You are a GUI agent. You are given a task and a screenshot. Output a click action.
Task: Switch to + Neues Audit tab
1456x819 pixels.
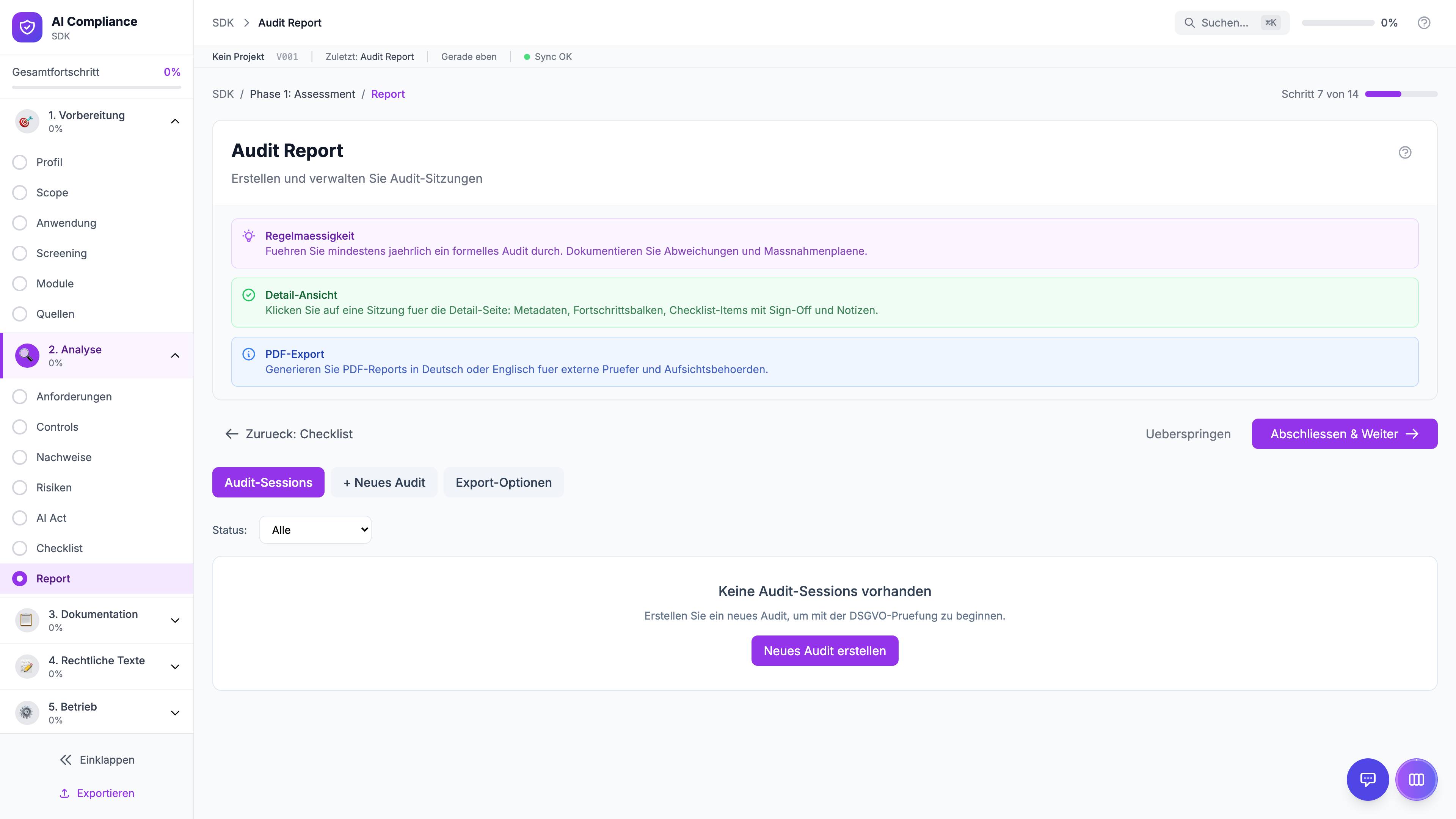tap(384, 482)
